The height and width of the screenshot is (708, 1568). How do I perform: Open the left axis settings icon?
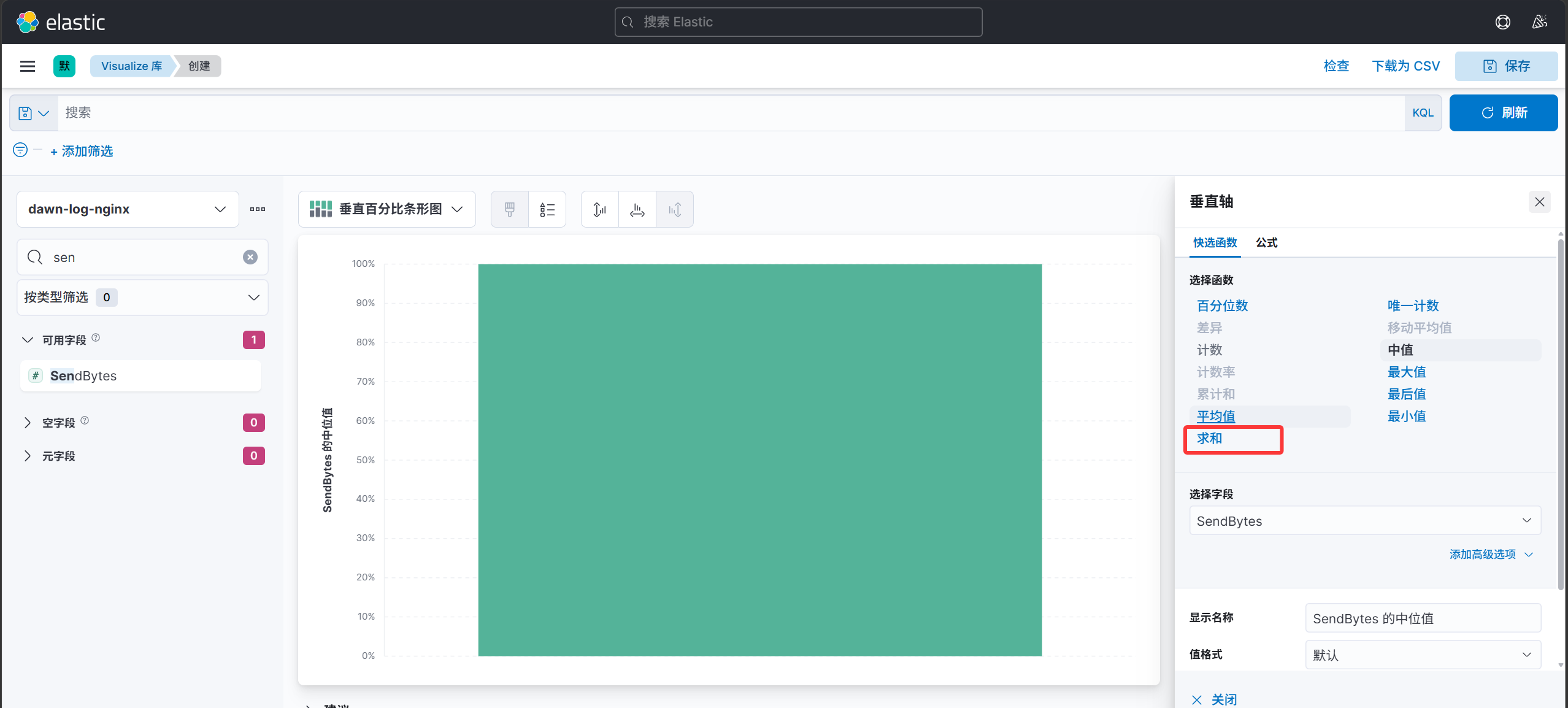[600, 210]
